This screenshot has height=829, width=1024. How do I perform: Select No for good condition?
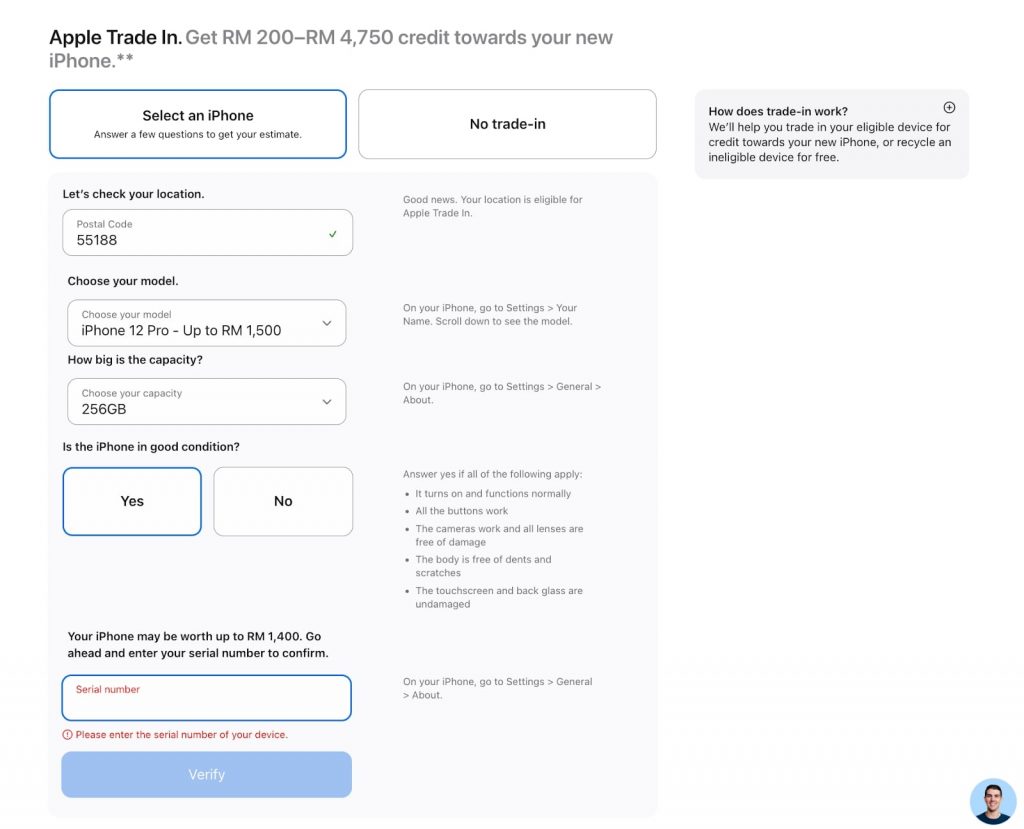click(x=283, y=501)
